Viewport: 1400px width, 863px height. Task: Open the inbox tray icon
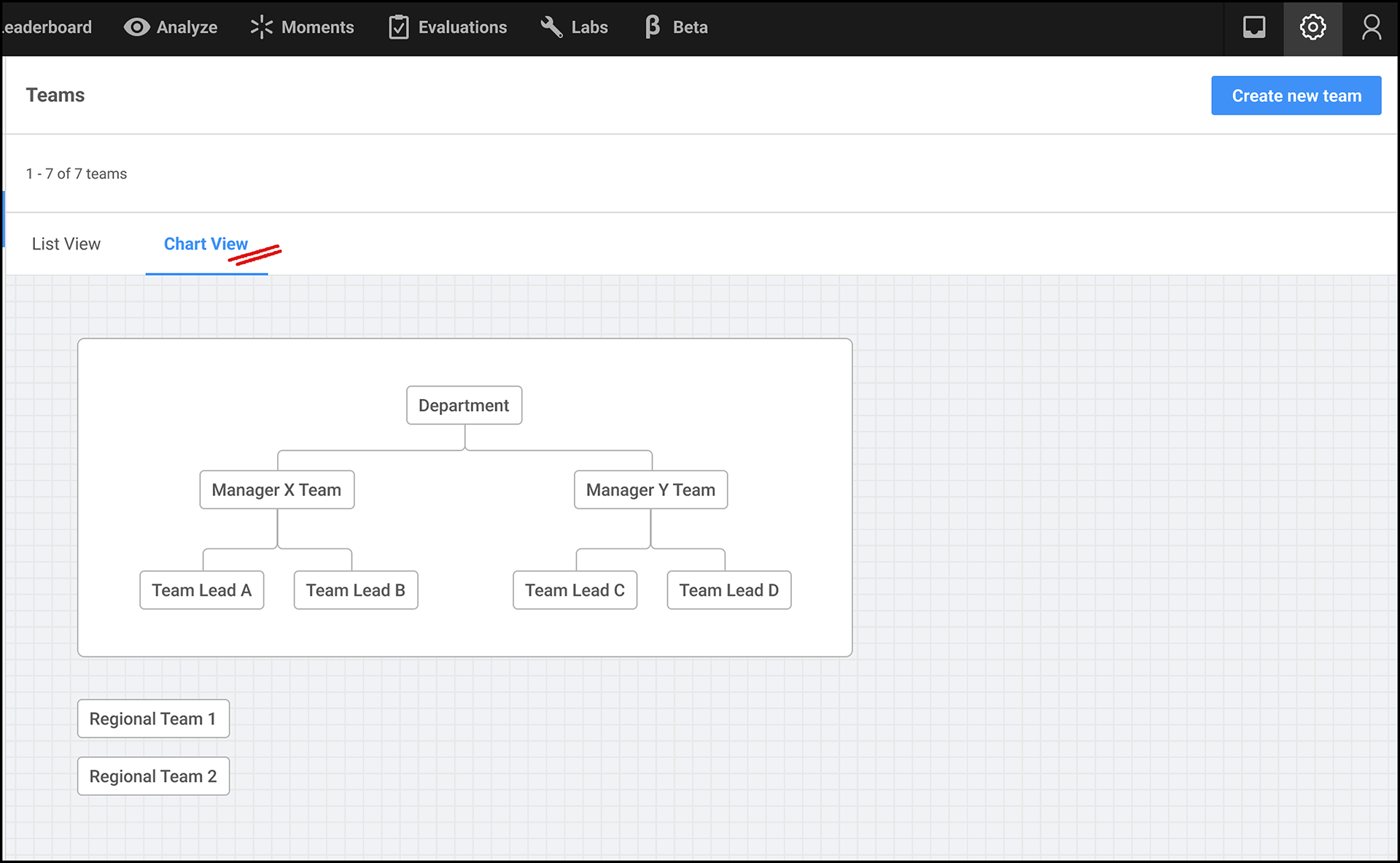tap(1253, 27)
